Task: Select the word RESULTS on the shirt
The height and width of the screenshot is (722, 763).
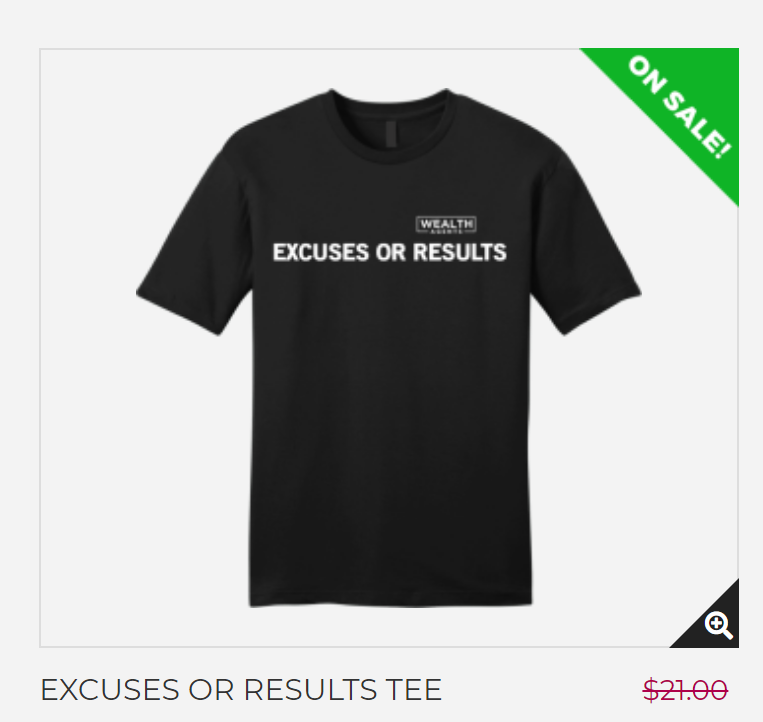Action: [x=460, y=252]
